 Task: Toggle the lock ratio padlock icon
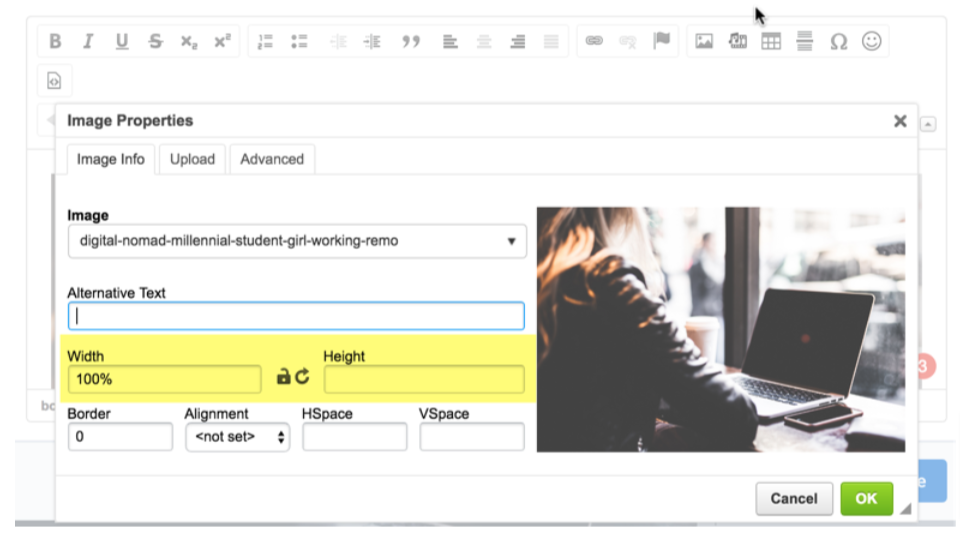coord(283,378)
